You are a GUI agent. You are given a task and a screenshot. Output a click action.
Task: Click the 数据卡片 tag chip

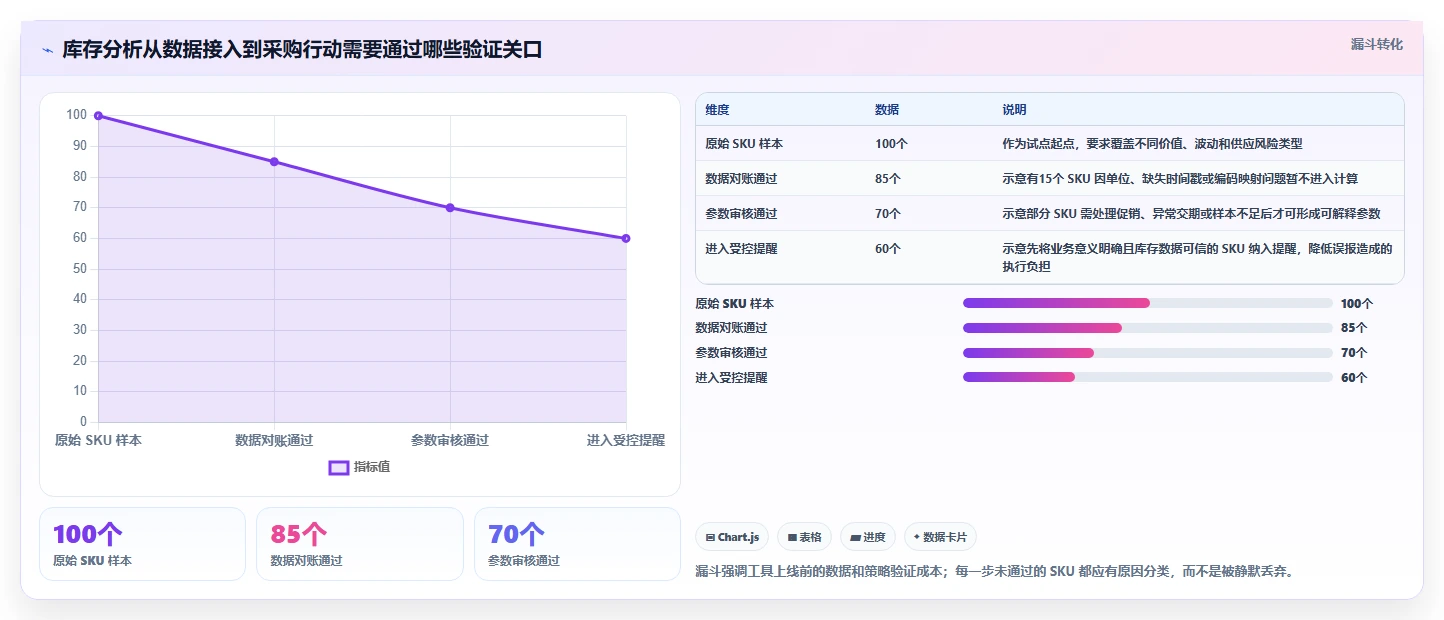click(940, 537)
